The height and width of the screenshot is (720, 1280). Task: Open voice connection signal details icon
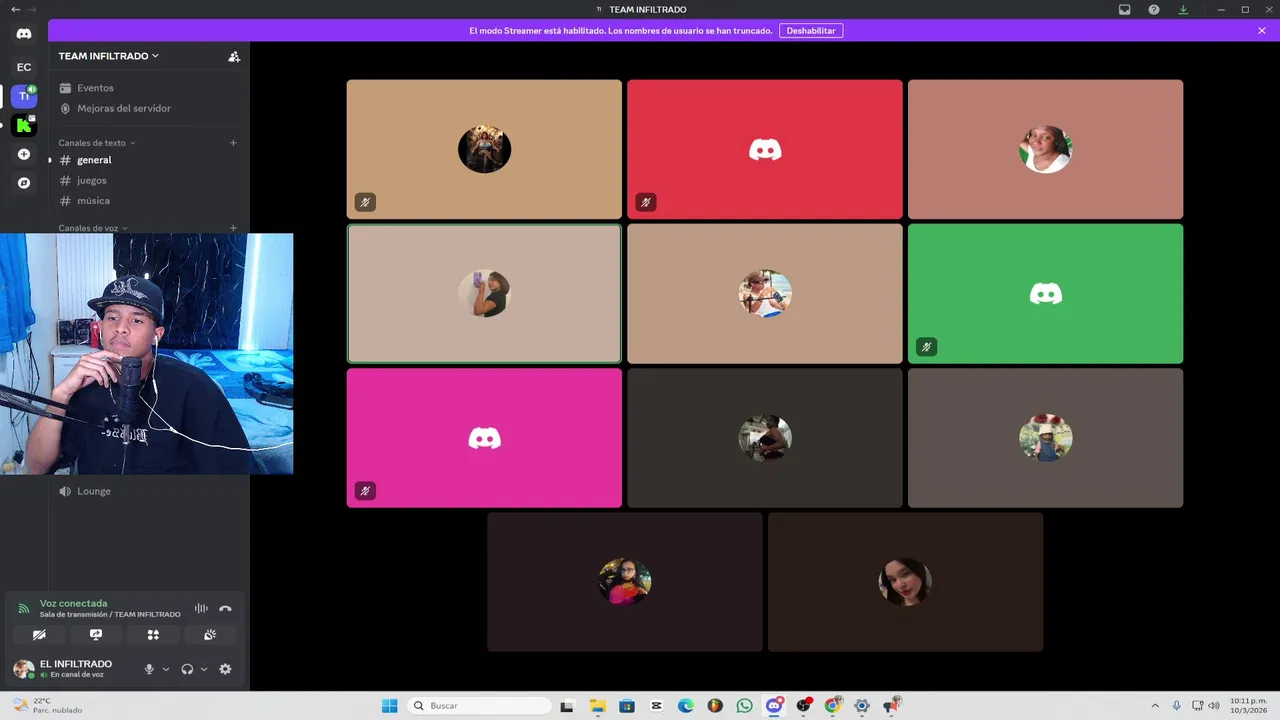click(24, 608)
